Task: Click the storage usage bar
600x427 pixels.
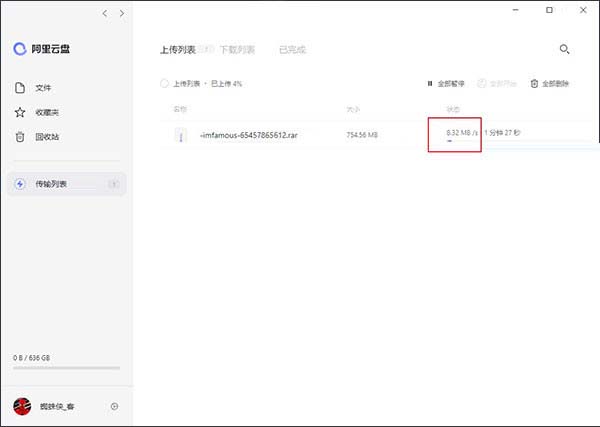Action: [67, 368]
